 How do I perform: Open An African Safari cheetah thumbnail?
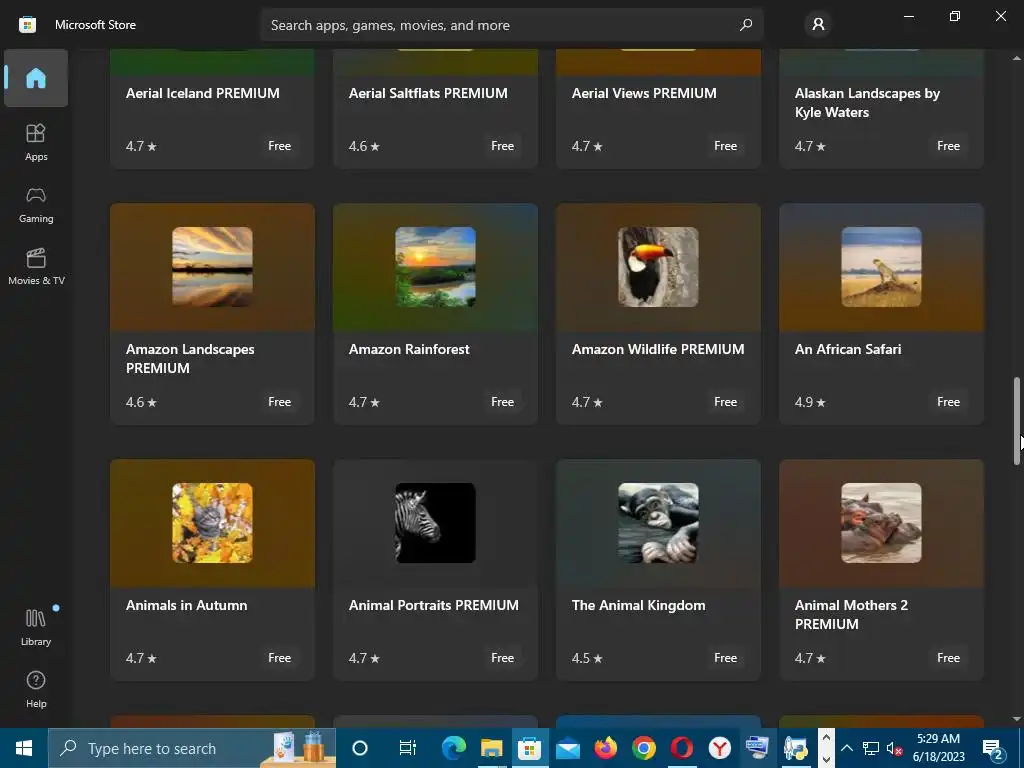882,267
